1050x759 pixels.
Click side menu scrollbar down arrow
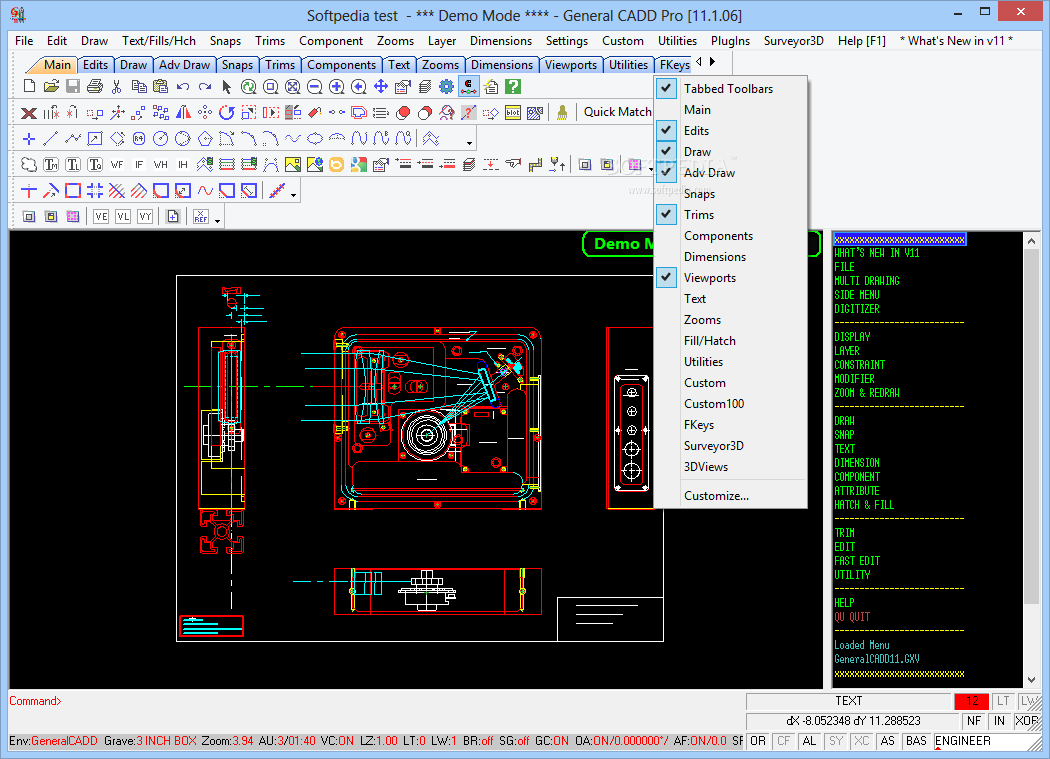pyautogui.click(x=1031, y=680)
